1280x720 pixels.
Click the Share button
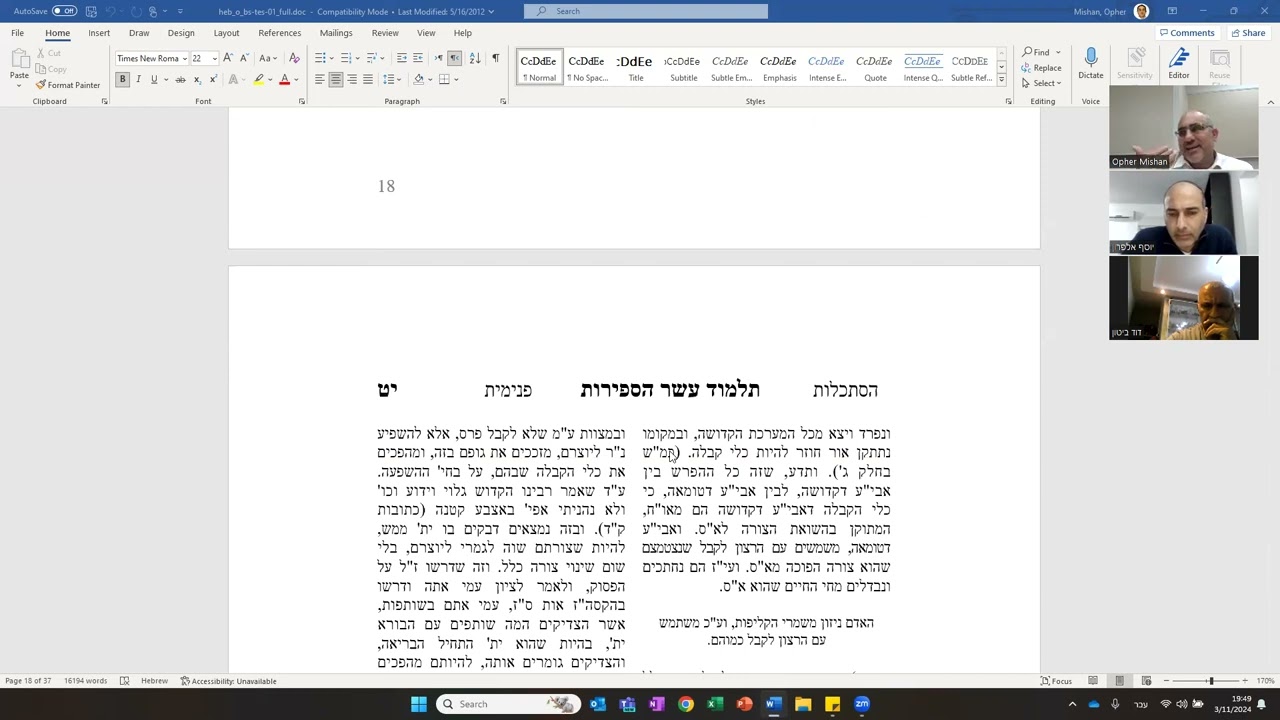click(1248, 33)
